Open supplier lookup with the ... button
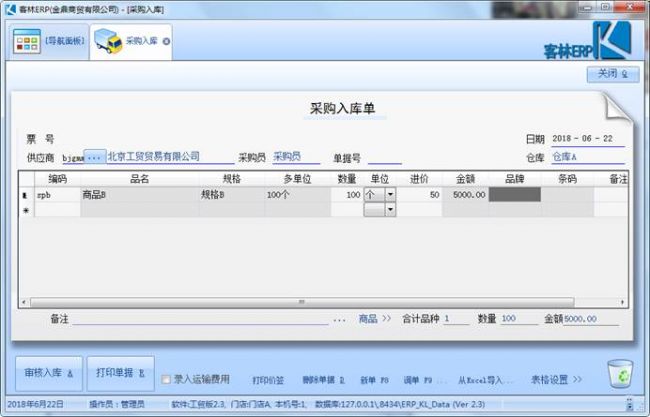Viewport: 650px width, 417px height. (x=94, y=157)
